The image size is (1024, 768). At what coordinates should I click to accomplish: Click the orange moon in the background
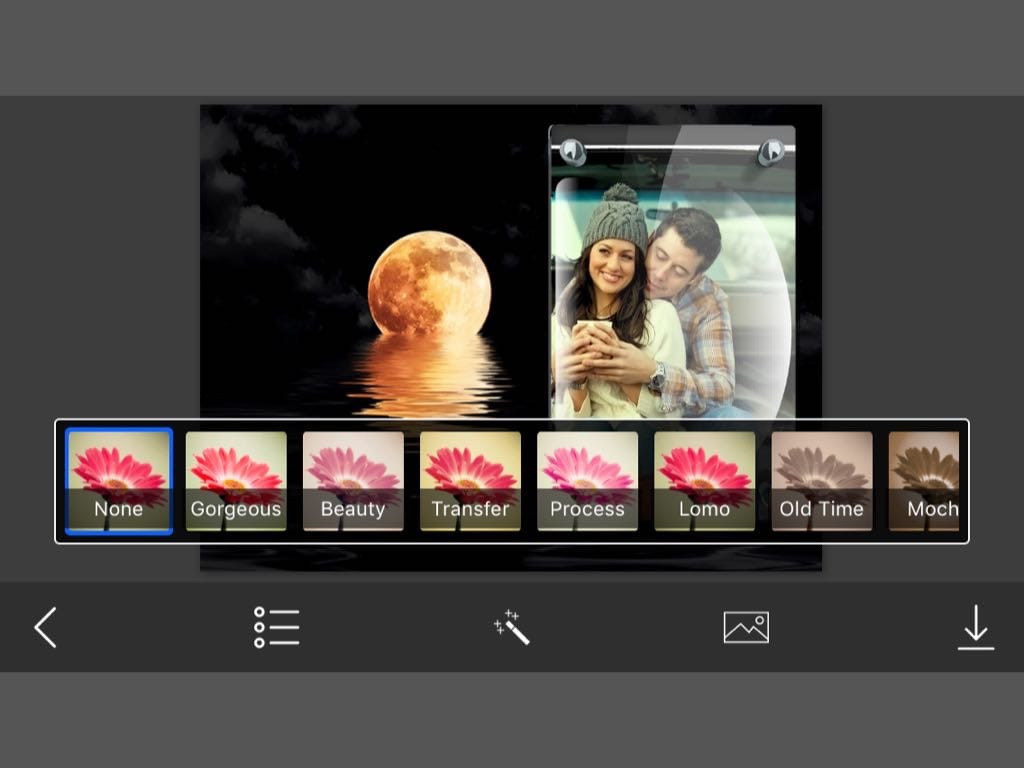click(429, 283)
